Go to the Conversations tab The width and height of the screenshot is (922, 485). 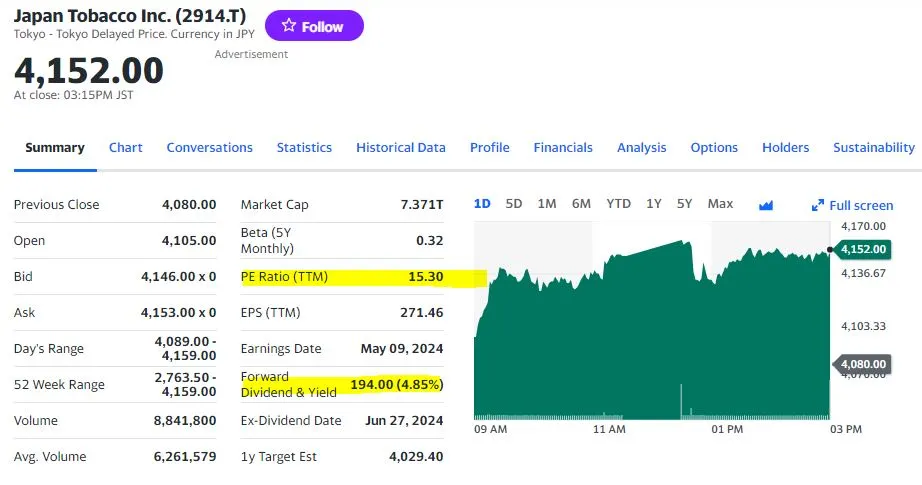tap(209, 148)
